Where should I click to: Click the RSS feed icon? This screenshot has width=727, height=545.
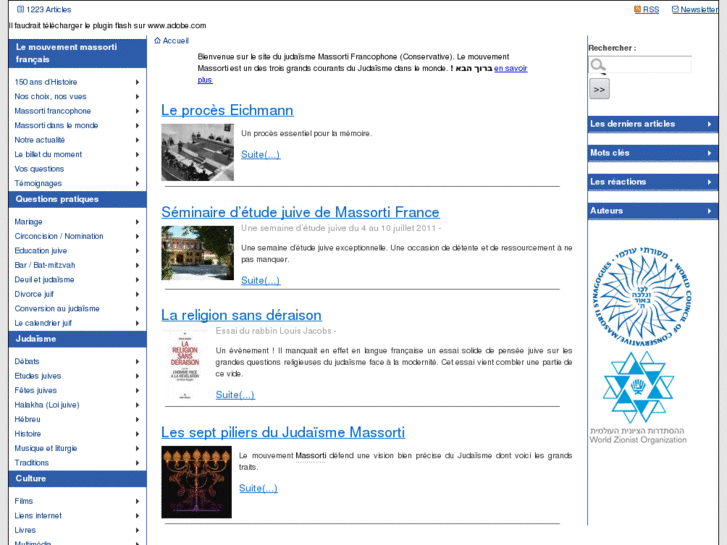[638, 9]
